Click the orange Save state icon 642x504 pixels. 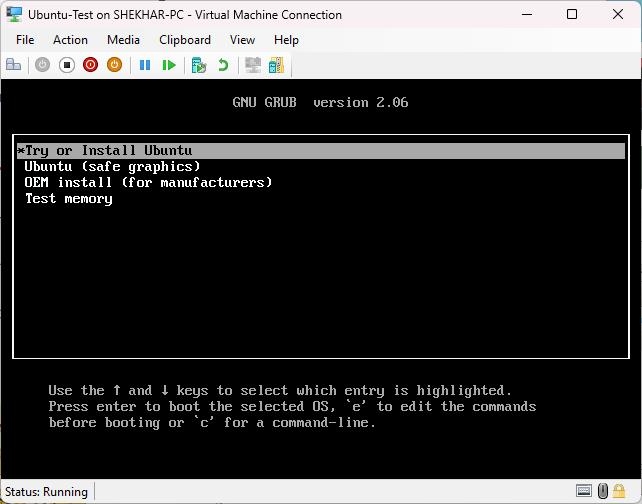[115, 65]
